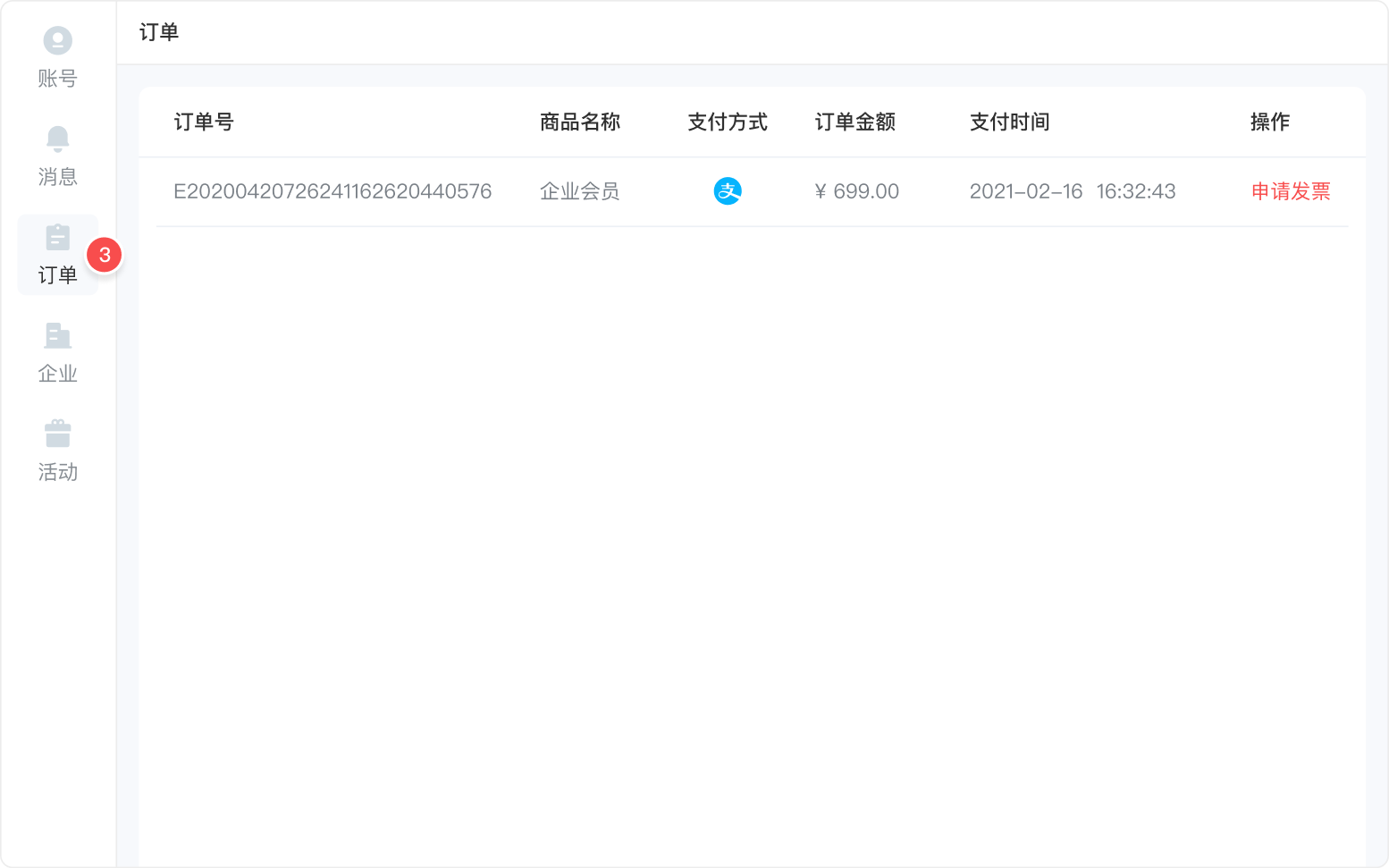The image size is (1389, 868).
Task: Open the 企业 building icon
Action: 57,336
